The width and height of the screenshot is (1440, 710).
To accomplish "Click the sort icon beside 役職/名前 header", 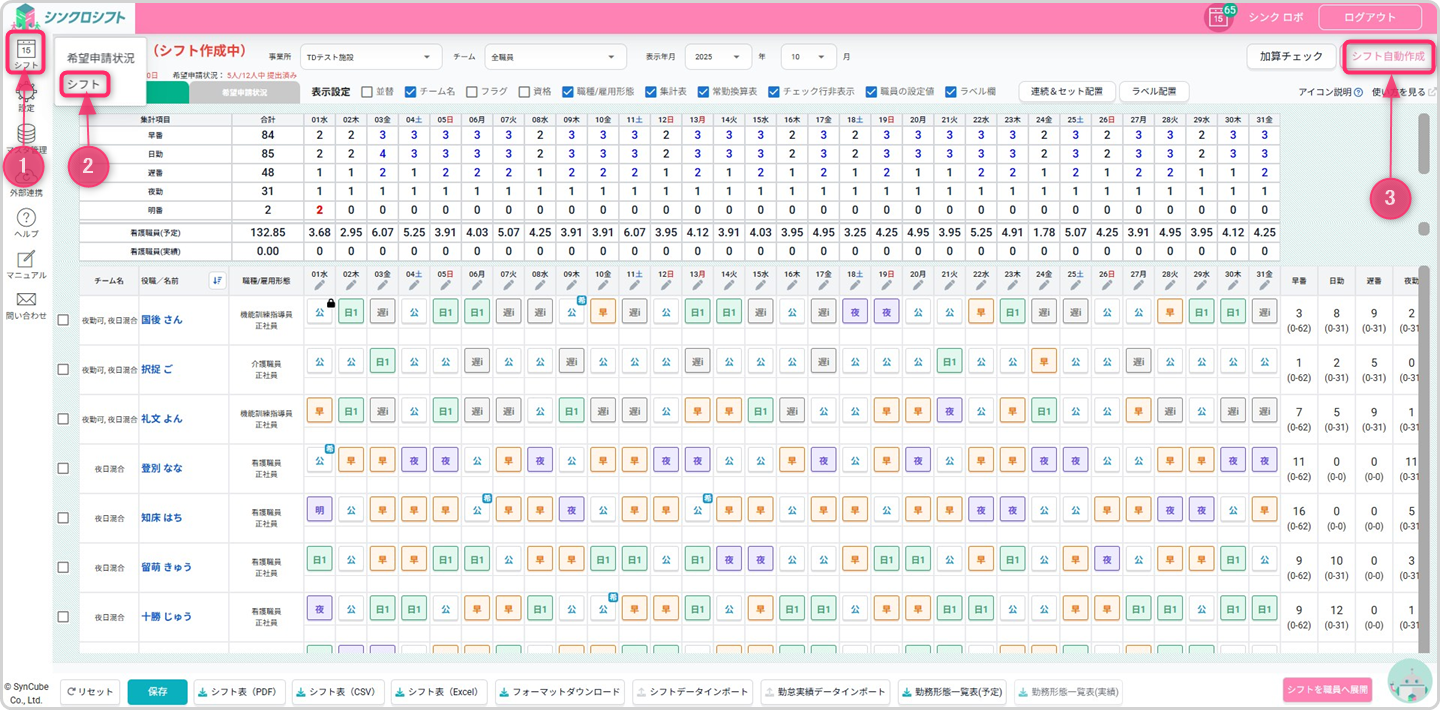I will (x=217, y=280).
